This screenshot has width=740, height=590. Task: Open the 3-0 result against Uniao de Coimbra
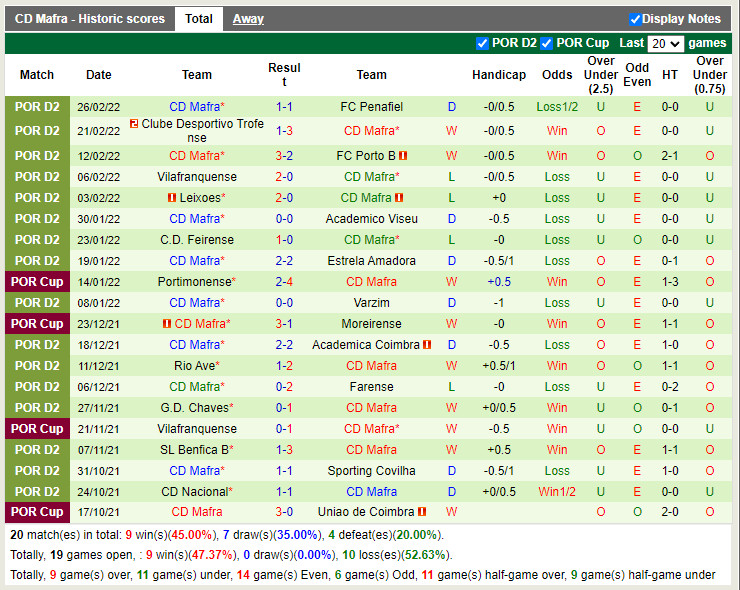pos(284,512)
